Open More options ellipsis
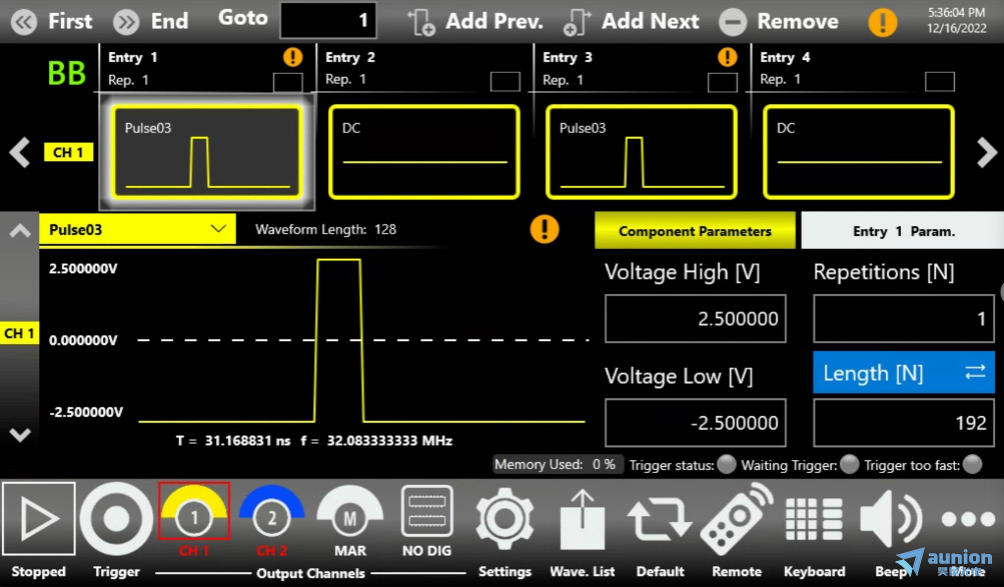 click(x=968, y=519)
